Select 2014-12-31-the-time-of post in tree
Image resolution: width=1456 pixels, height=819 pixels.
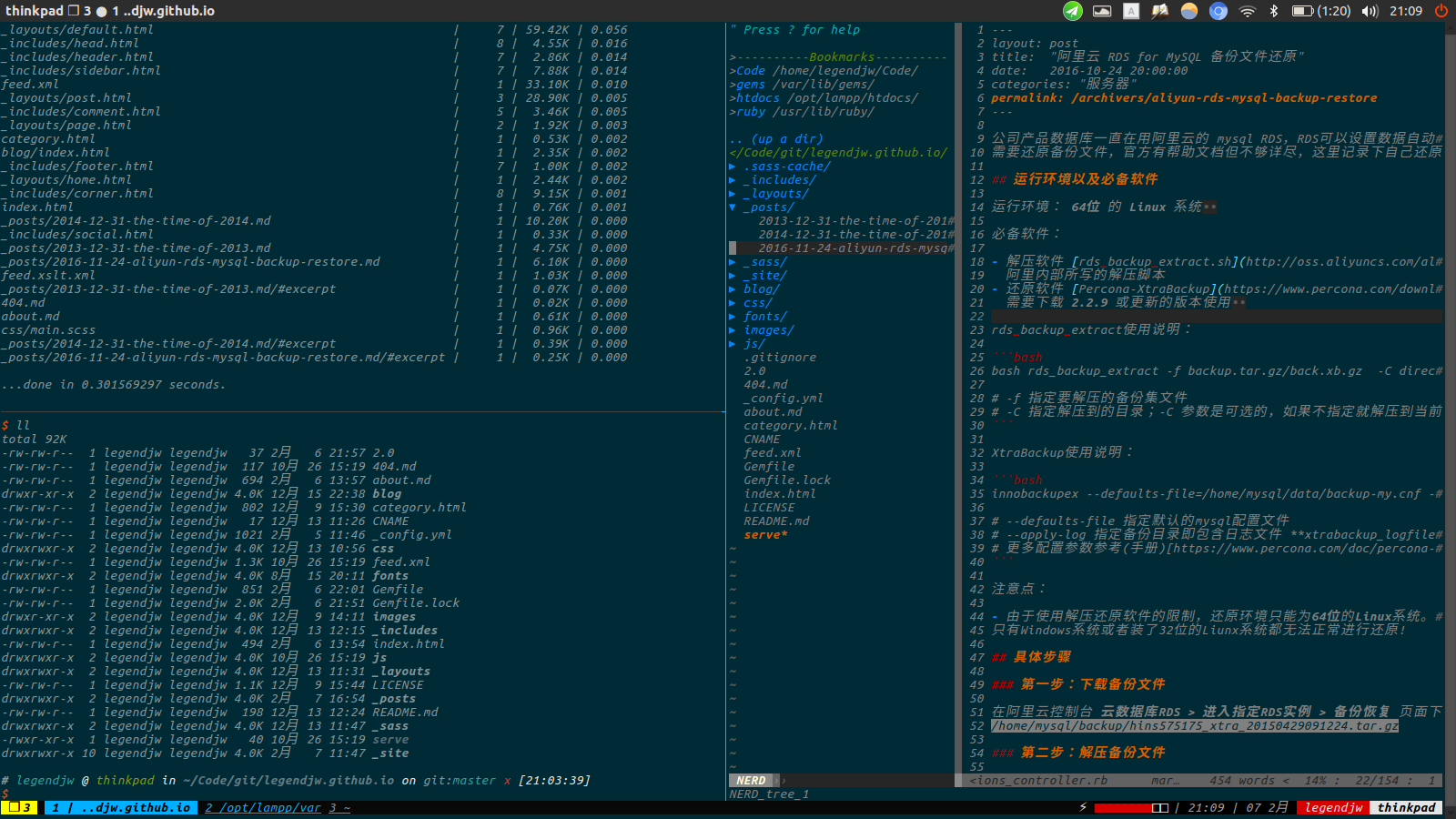856,235
